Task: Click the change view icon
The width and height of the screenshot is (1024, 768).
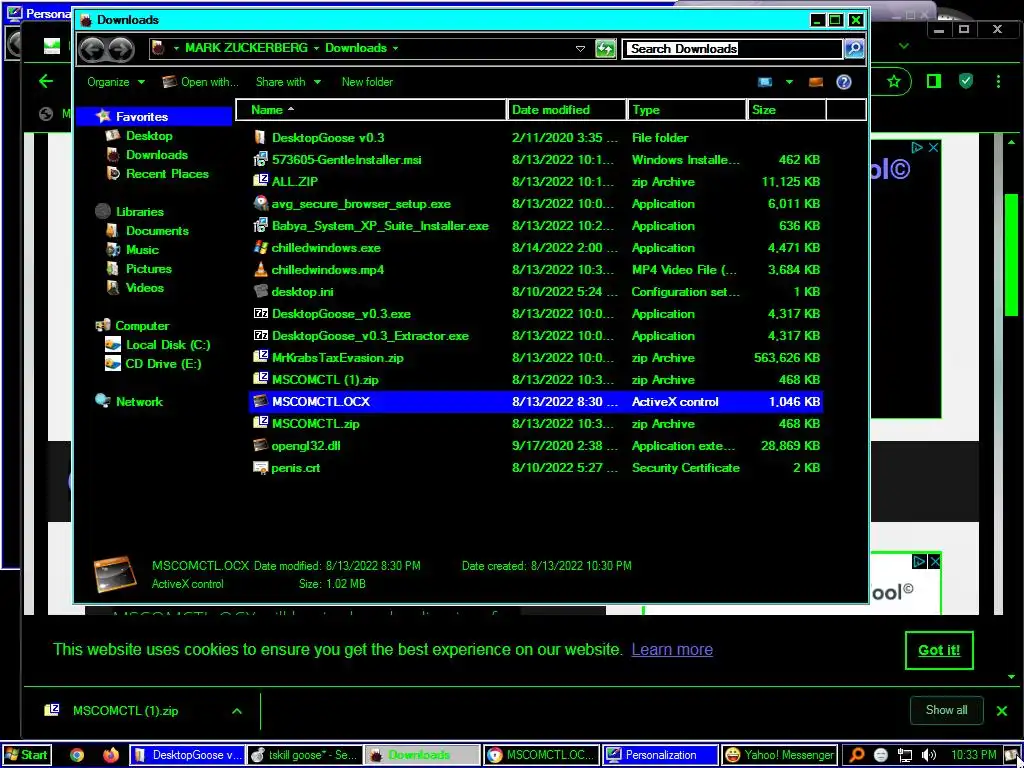Action: click(765, 82)
